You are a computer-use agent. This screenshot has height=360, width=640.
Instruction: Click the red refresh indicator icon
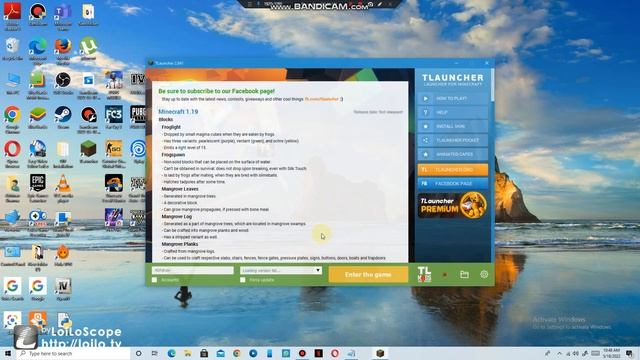coord(445,275)
